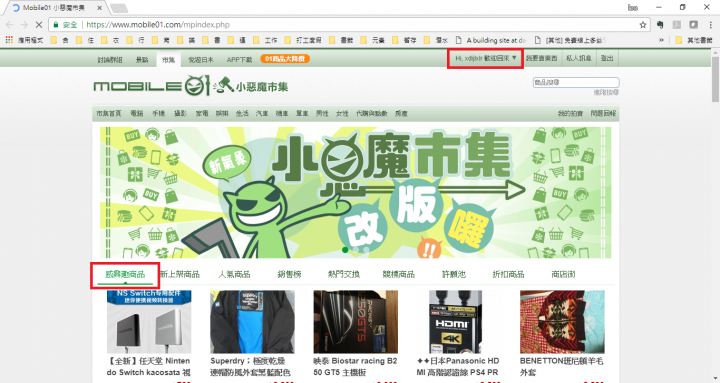
Task: Click the orange 01商品 promo badge
Action: coord(285,59)
